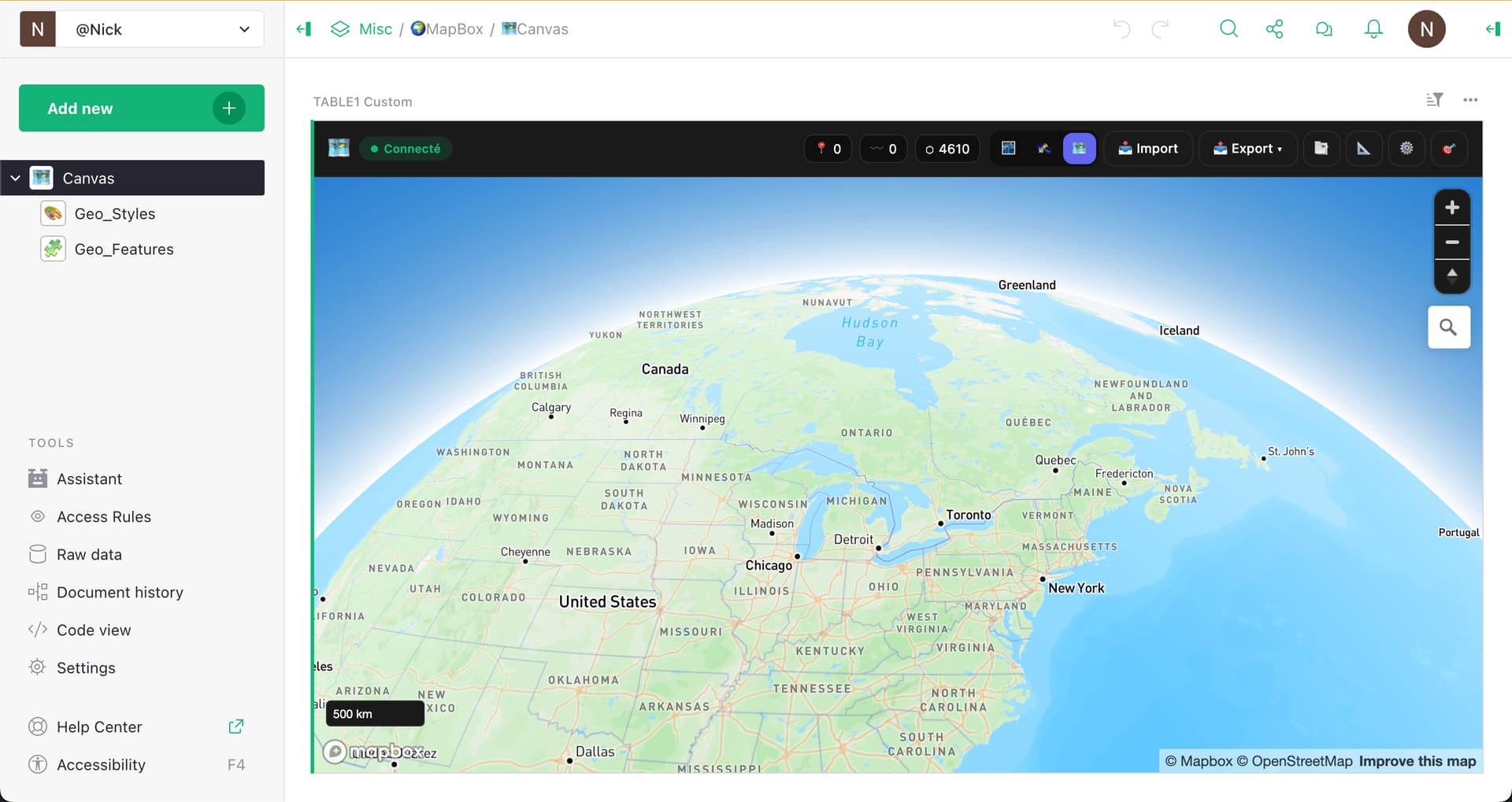Collapse the Canvas page tree
The height and width of the screenshot is (802, 1512).
pyautogui.click(x=15, y=179)
